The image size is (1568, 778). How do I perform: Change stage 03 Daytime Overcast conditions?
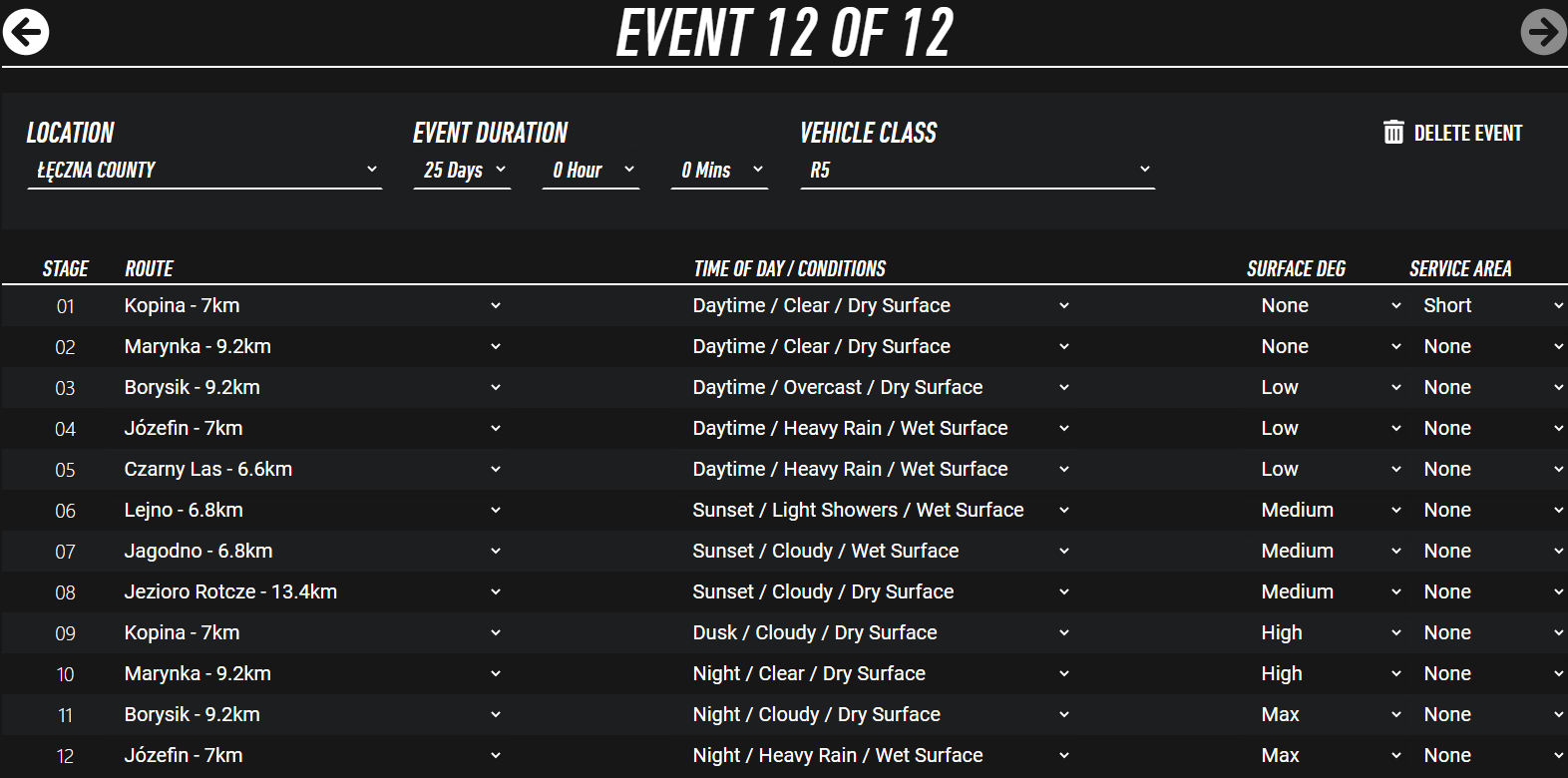tap(880, 388)
